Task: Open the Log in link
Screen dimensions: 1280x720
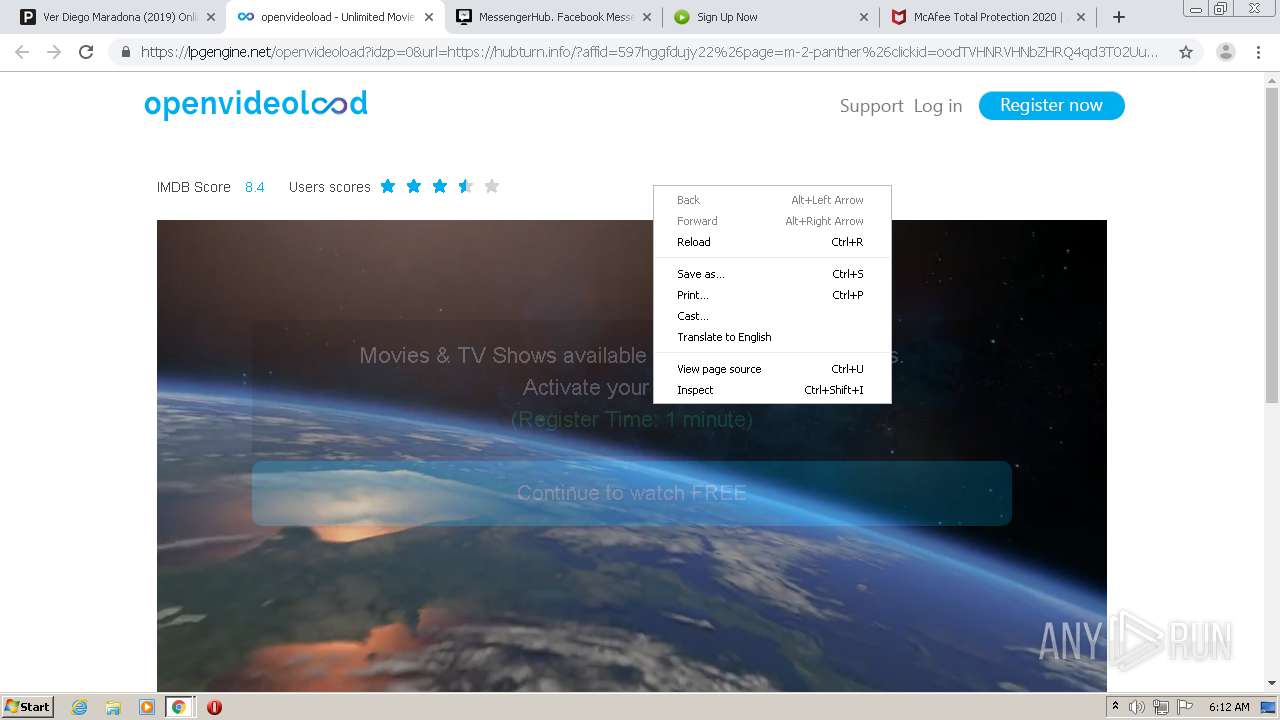Action: (x=937, y=106)
